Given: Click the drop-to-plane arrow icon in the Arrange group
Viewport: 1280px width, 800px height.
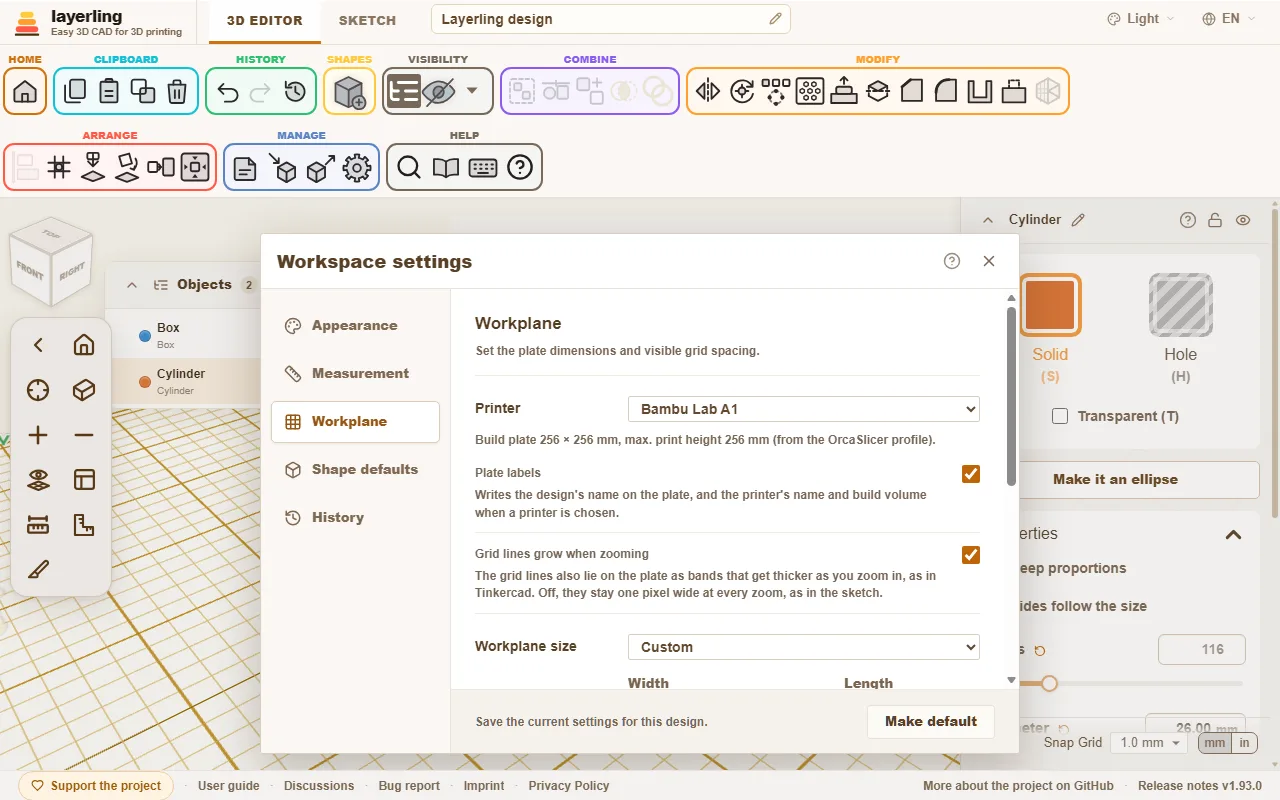Looking at the screenshot, I should click(x=93, y=167).
